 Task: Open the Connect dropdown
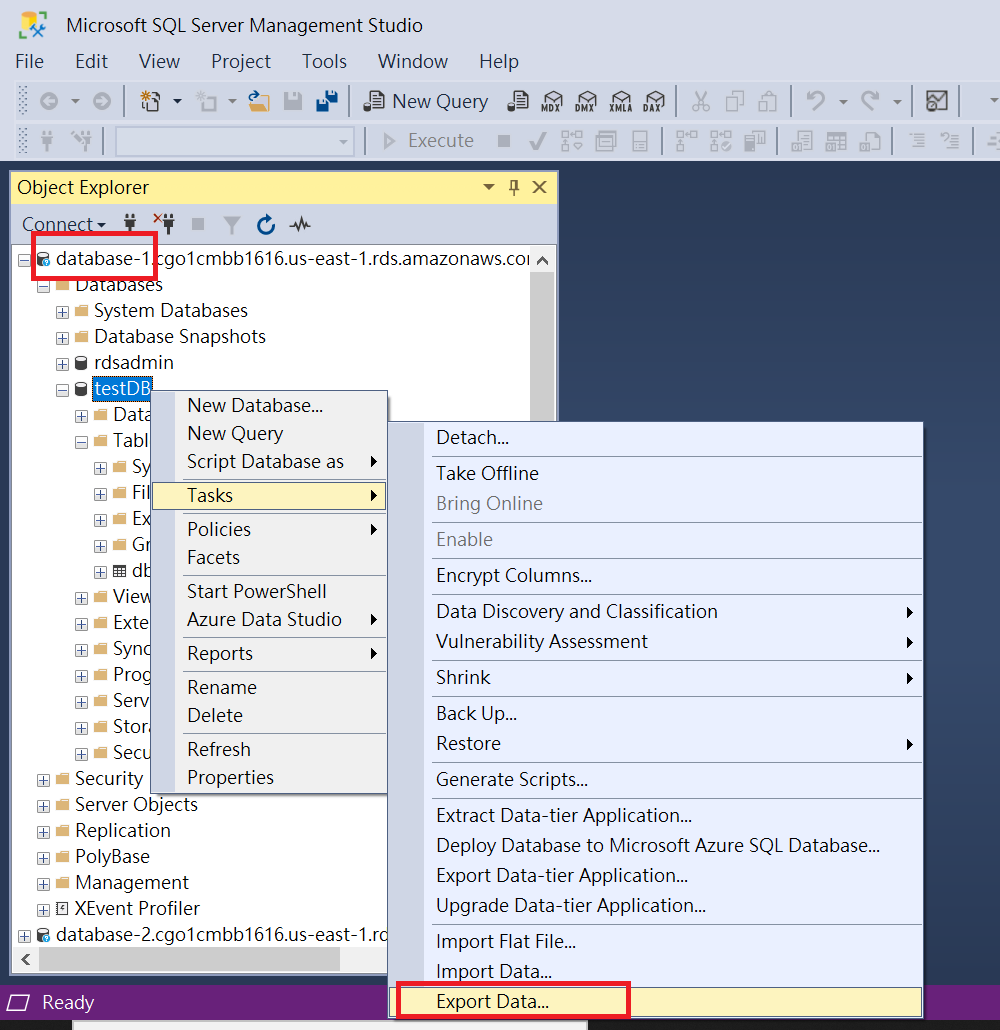[64, 225]
